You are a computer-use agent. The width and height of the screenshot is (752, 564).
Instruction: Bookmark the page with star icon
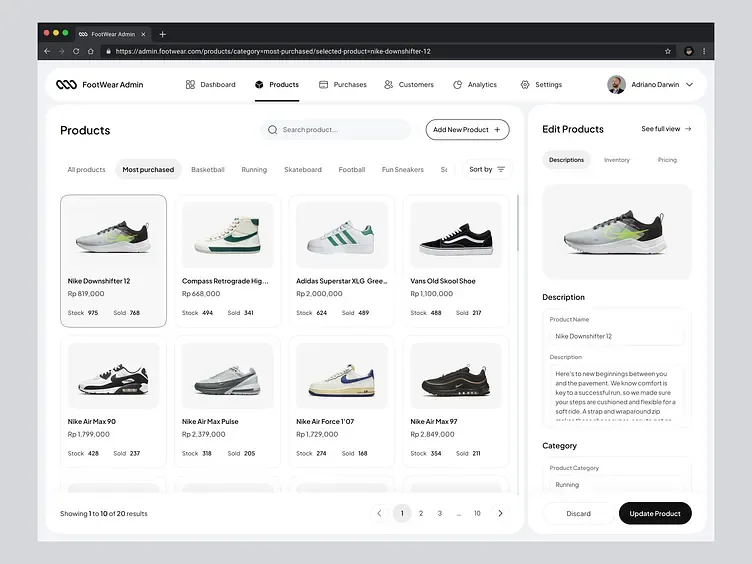[668, 51]
